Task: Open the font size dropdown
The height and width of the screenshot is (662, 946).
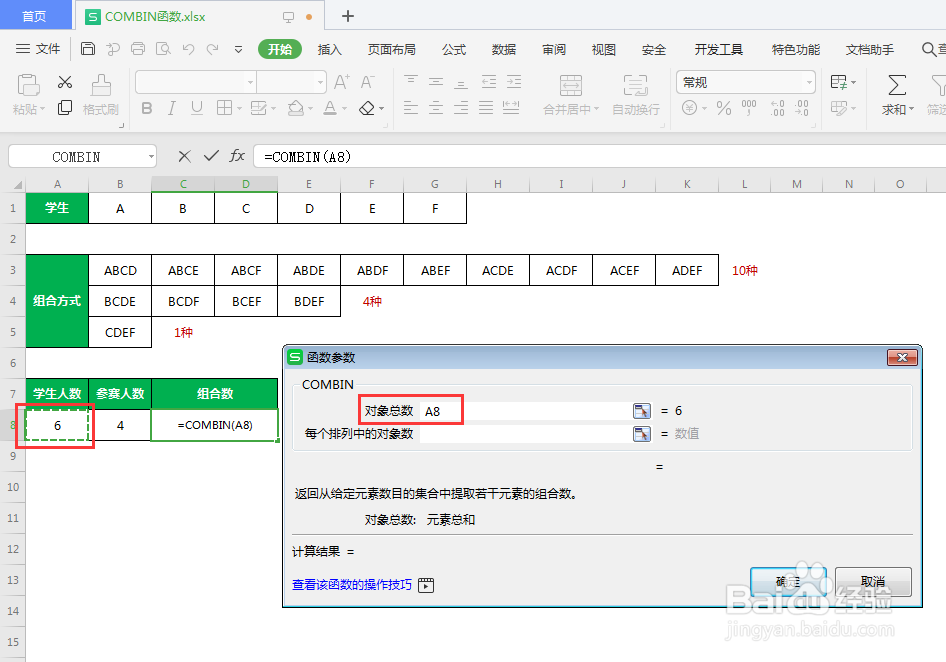Action: [320, 82]
